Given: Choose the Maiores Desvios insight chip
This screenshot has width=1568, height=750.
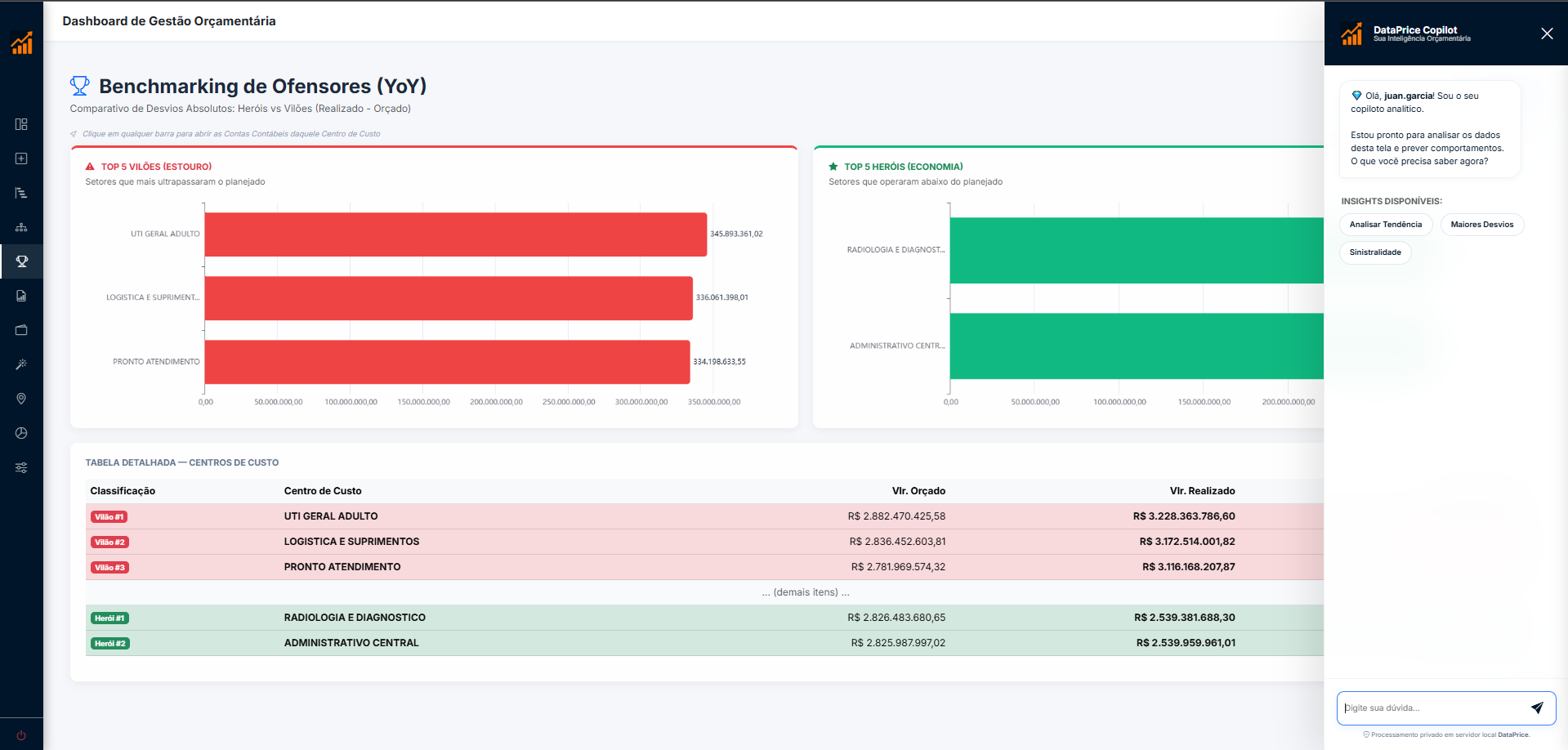Looking at the screenshot, I should point(1481,225).
